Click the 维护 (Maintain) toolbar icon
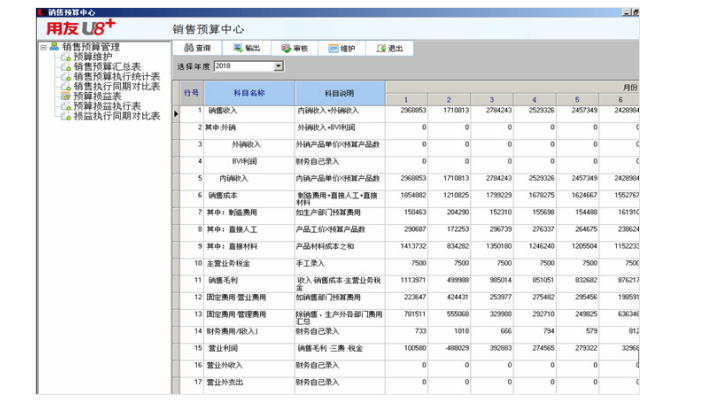 click(342, 48)
